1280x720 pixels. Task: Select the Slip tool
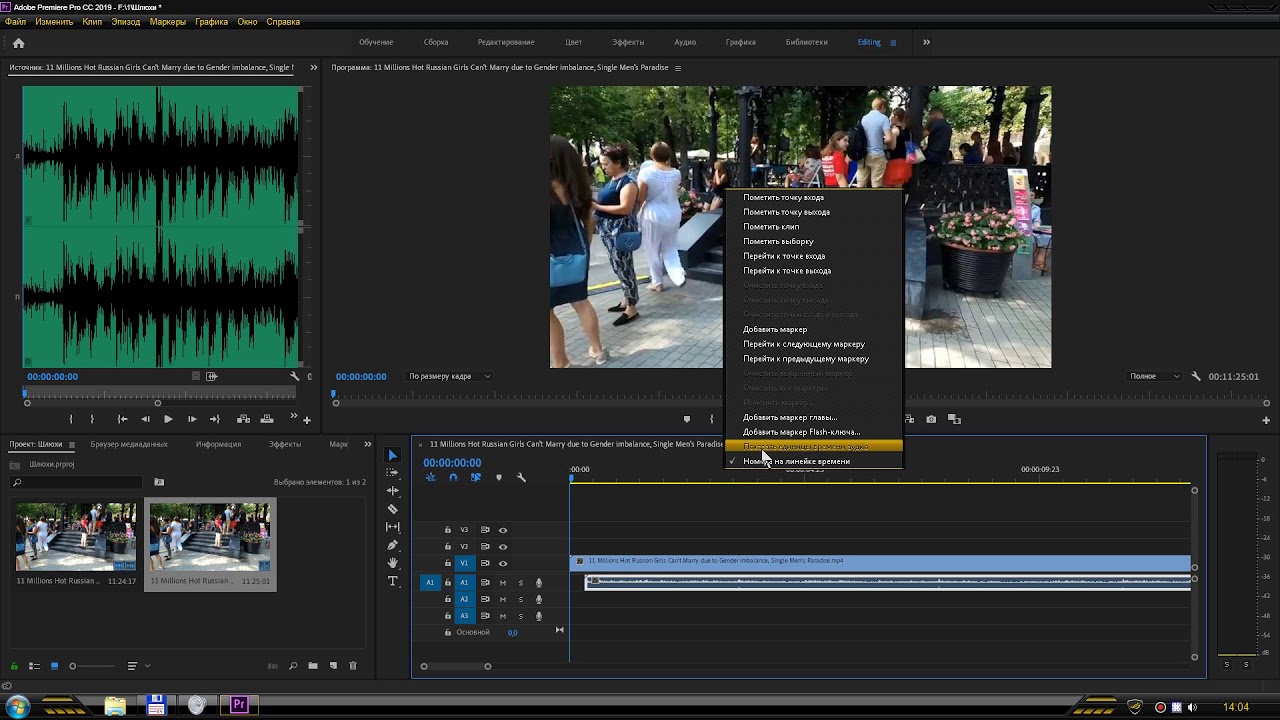[392, 527]
